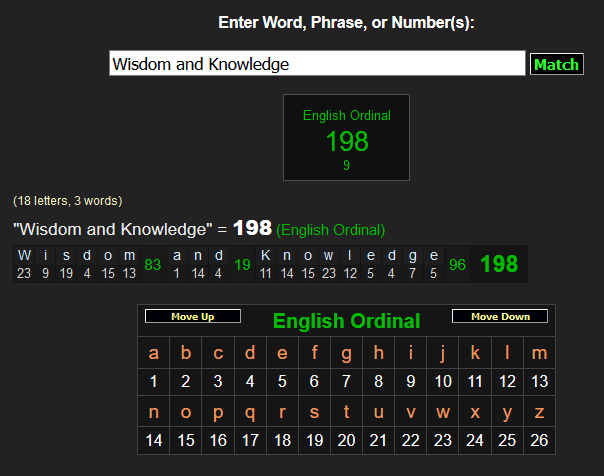Image resolution: width=604 pixels, height=476 pixels.
Task: Click the word sum 19 for 'and'
Action: click(242, 264)
